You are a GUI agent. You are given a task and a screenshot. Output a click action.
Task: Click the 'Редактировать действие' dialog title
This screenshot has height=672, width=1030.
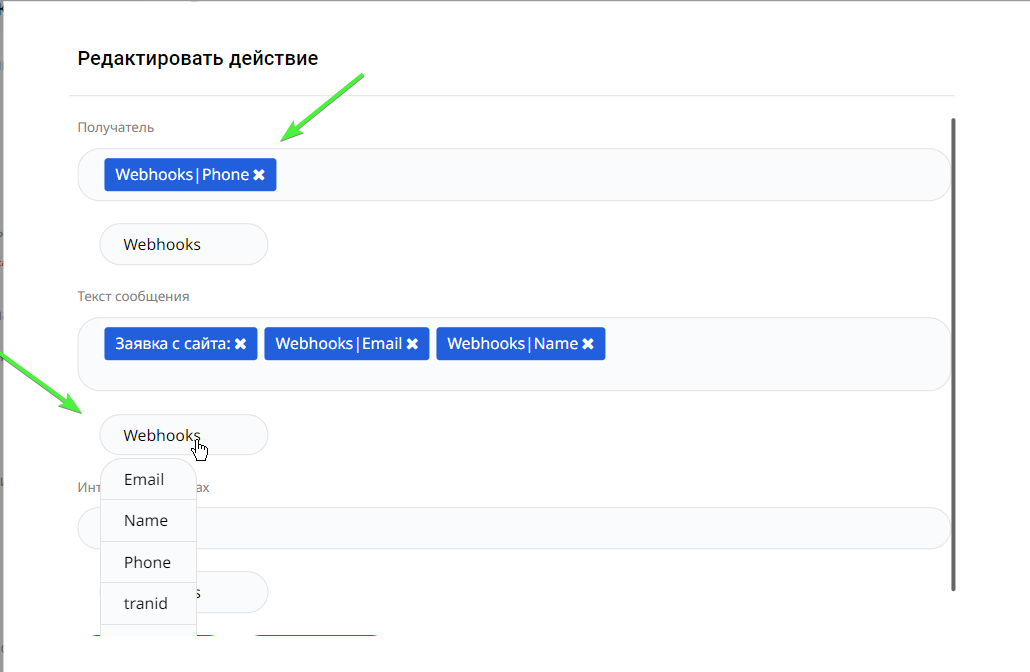click(x=198, y=59)
